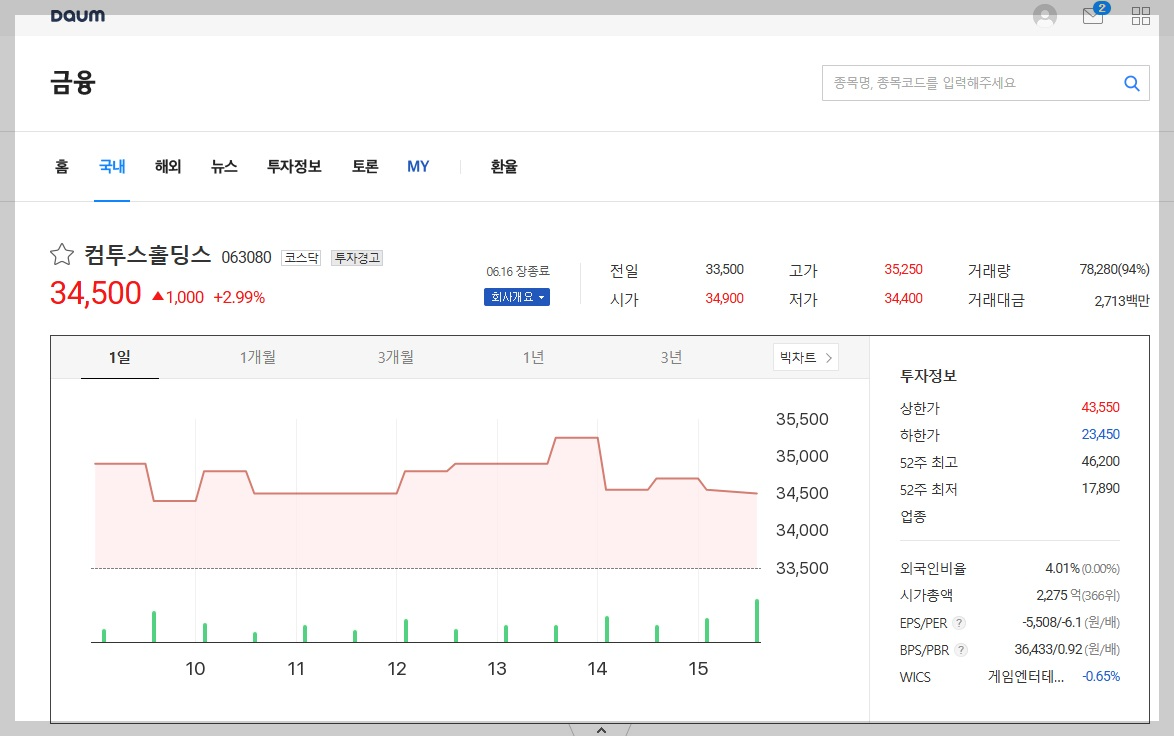
Task: Open the 회사개요 dropdown
Action: [516, 297]
